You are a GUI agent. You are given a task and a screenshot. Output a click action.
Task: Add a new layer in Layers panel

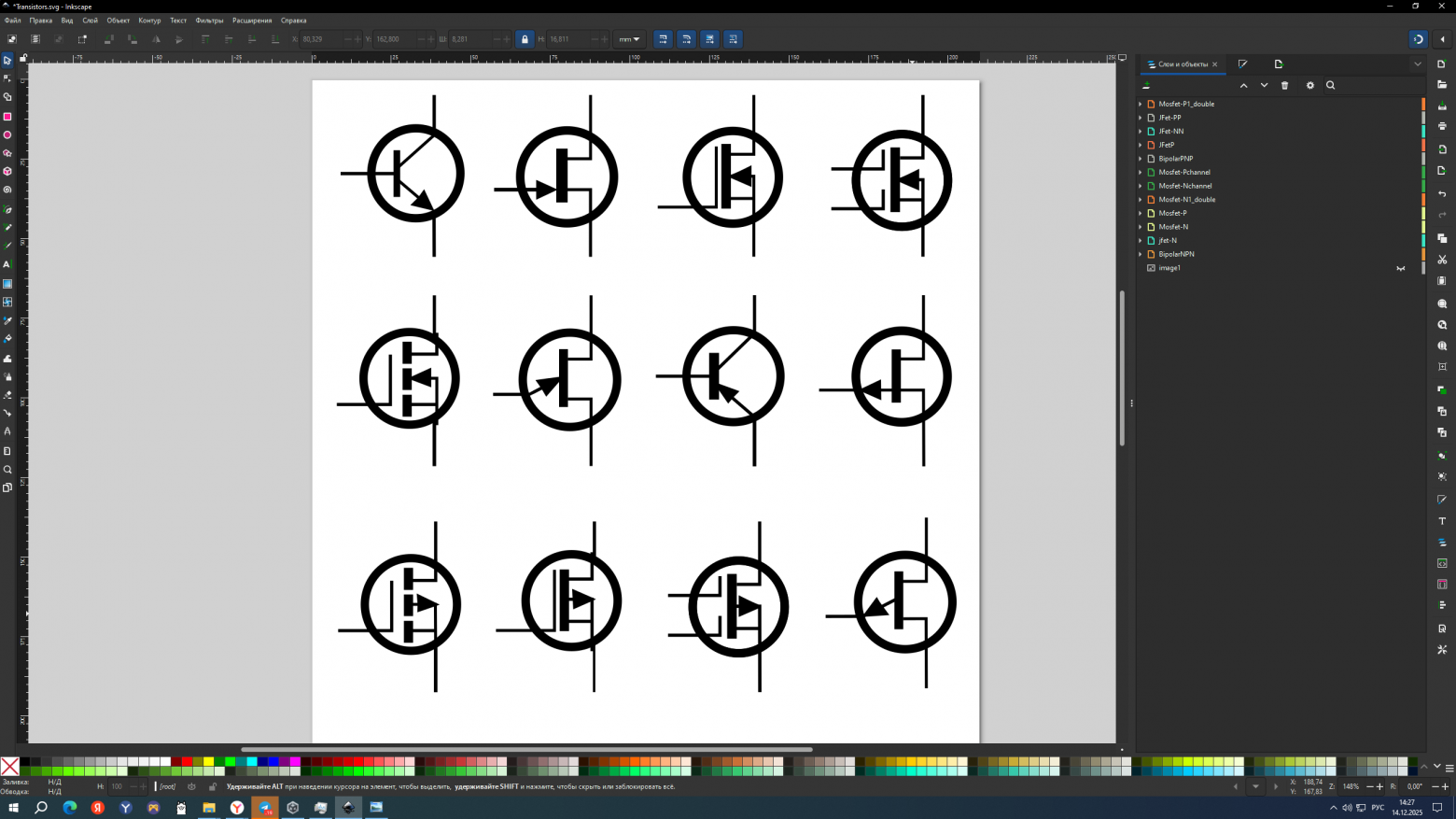[x=1146, y=85]
